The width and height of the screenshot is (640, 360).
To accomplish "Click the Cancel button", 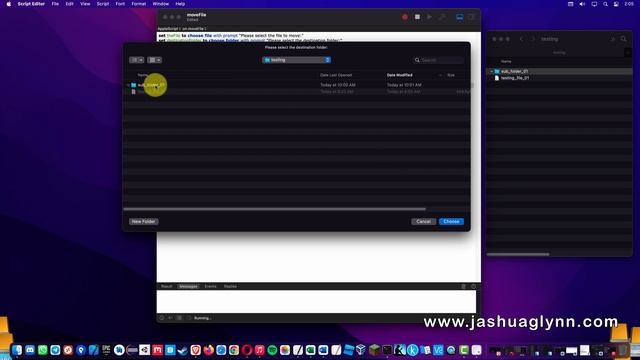I will click(x=423, y=221).
